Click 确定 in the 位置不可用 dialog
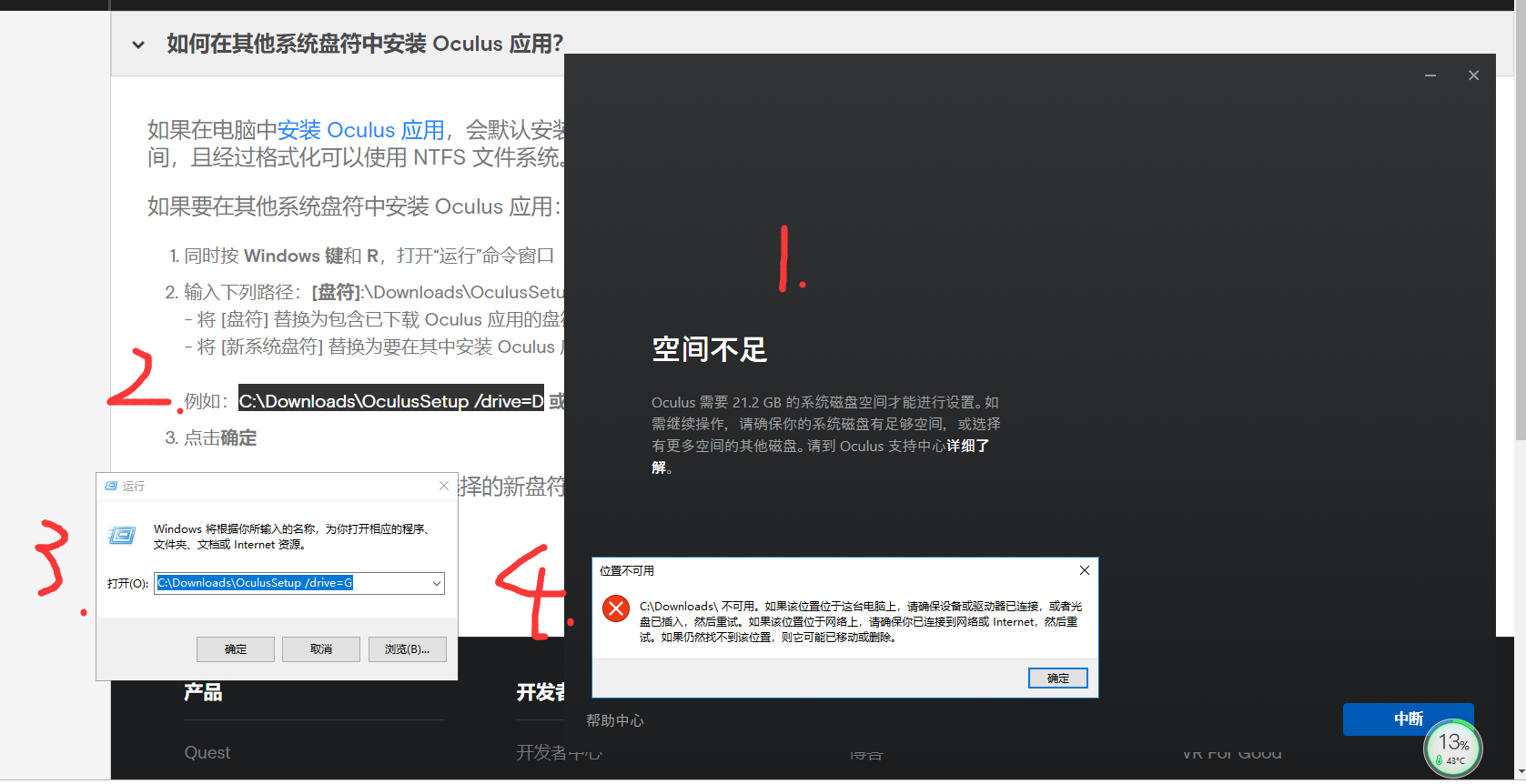This screenshot has height=784, width=1526. [x=1058, y=678]
